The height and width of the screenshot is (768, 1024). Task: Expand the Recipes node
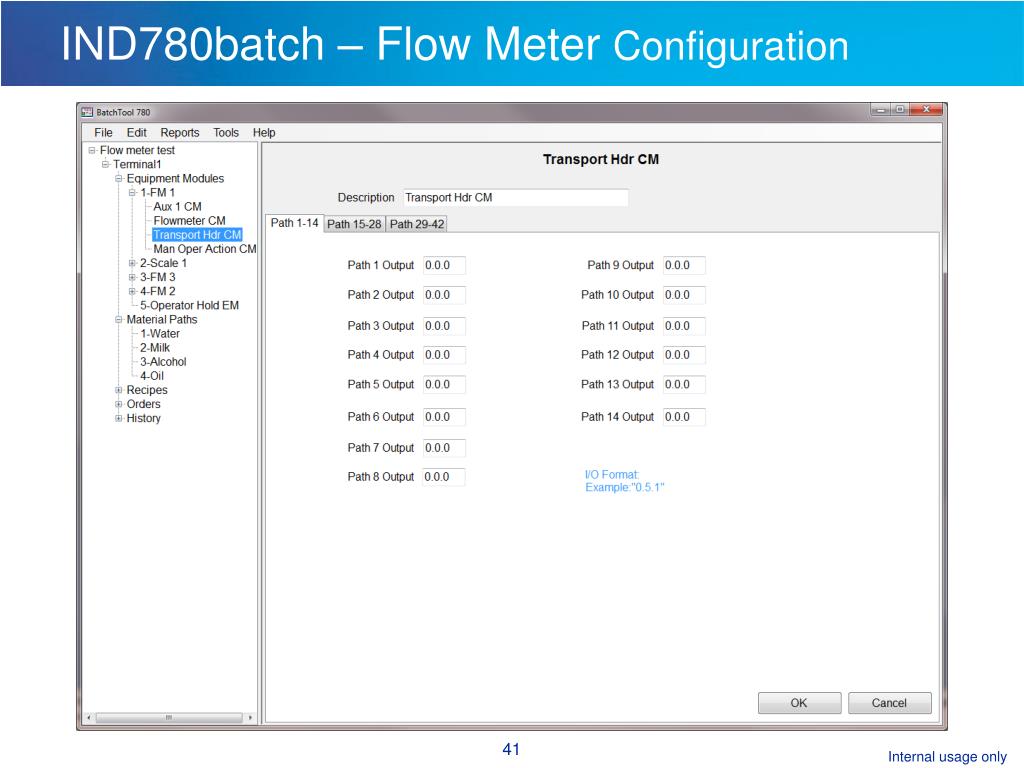[x=119, y=390]
